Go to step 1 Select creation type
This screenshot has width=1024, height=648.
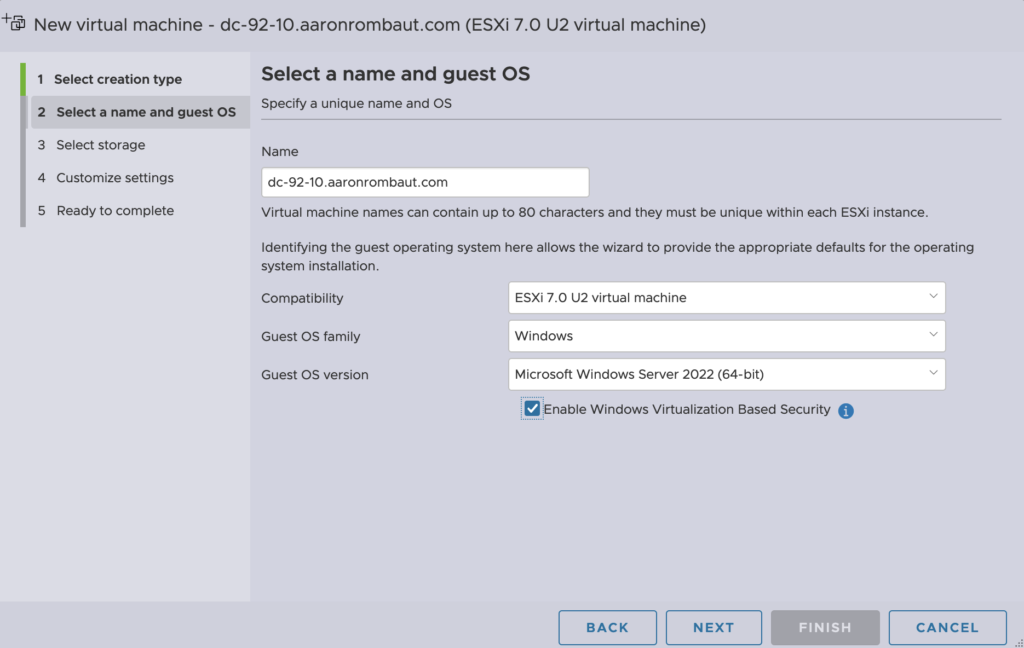pos(117,79)
